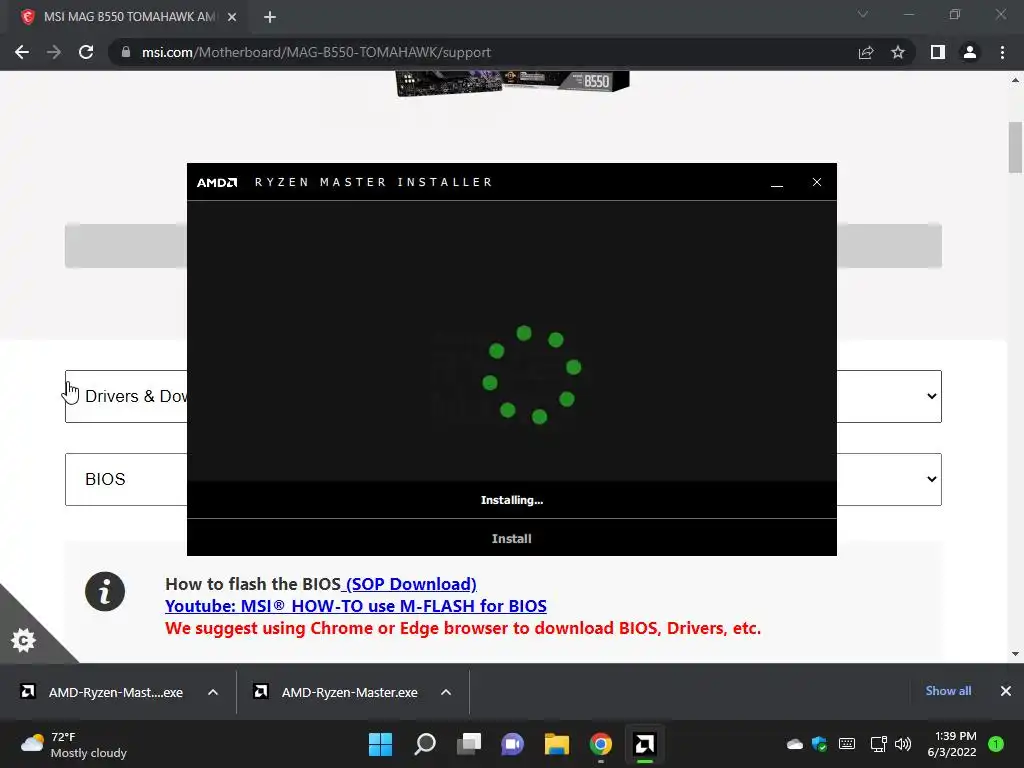Open Windows Search from the taskbar
This screenshot has height=768, width=1024.
424,744
